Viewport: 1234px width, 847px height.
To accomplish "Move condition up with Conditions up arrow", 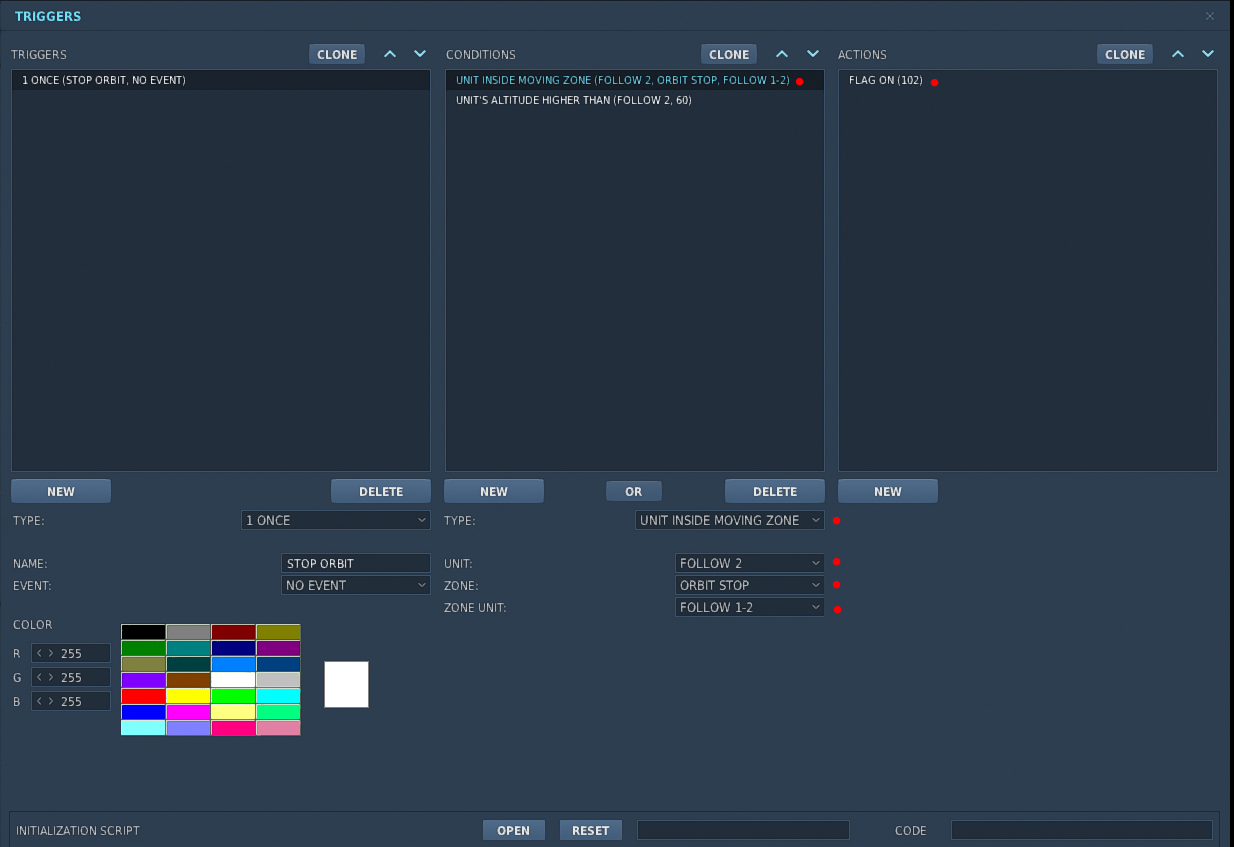I will coord(782,54).
